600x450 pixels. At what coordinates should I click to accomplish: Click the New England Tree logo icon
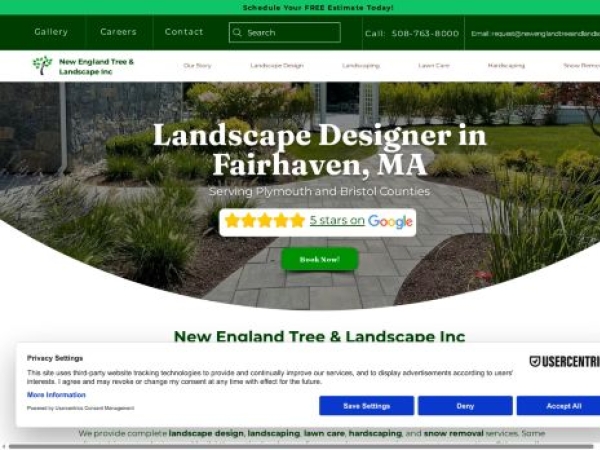pos(42,65)
